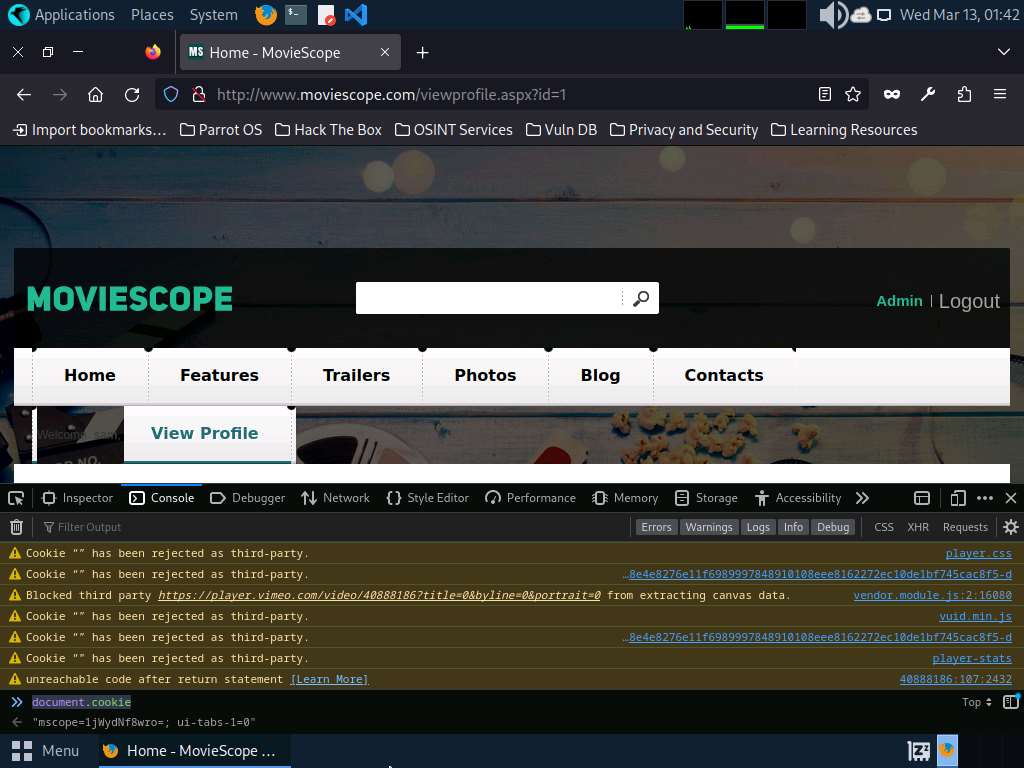Open the Top frame context dropdown

click(976, 702)
